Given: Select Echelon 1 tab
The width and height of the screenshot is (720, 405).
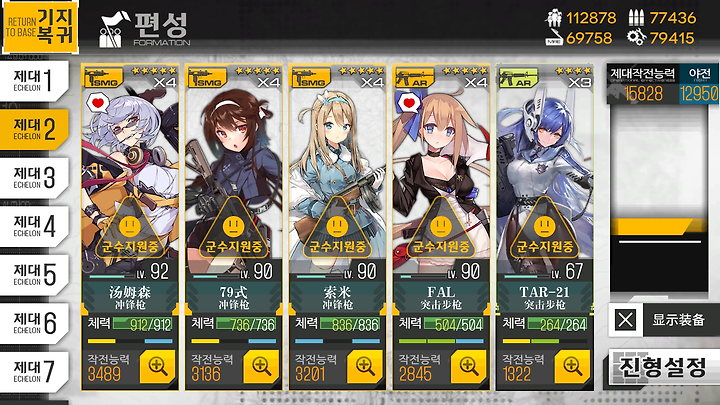Looking at the screenshot, I should tap(34, 81).
